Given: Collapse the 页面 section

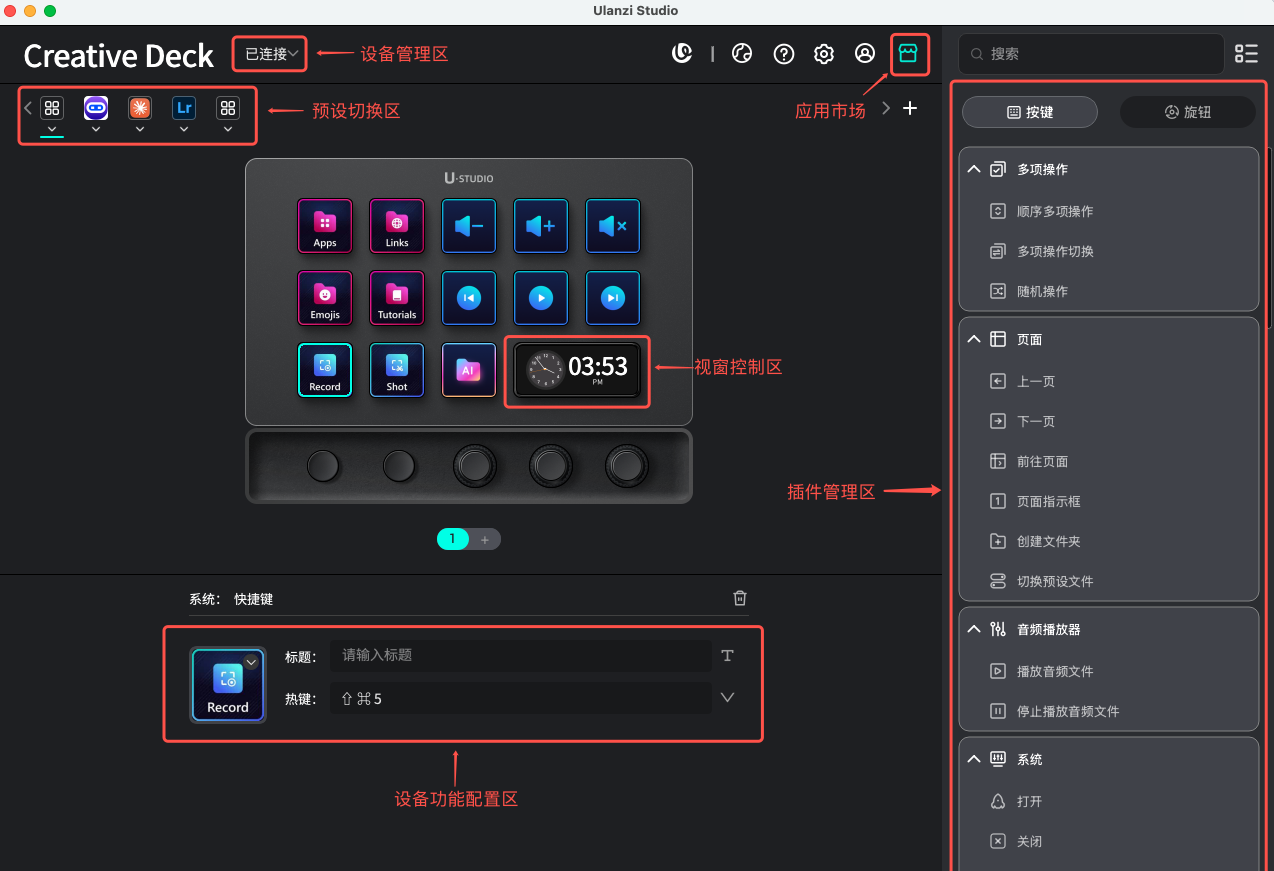Looking at the screenshot, I should (974, 340).
